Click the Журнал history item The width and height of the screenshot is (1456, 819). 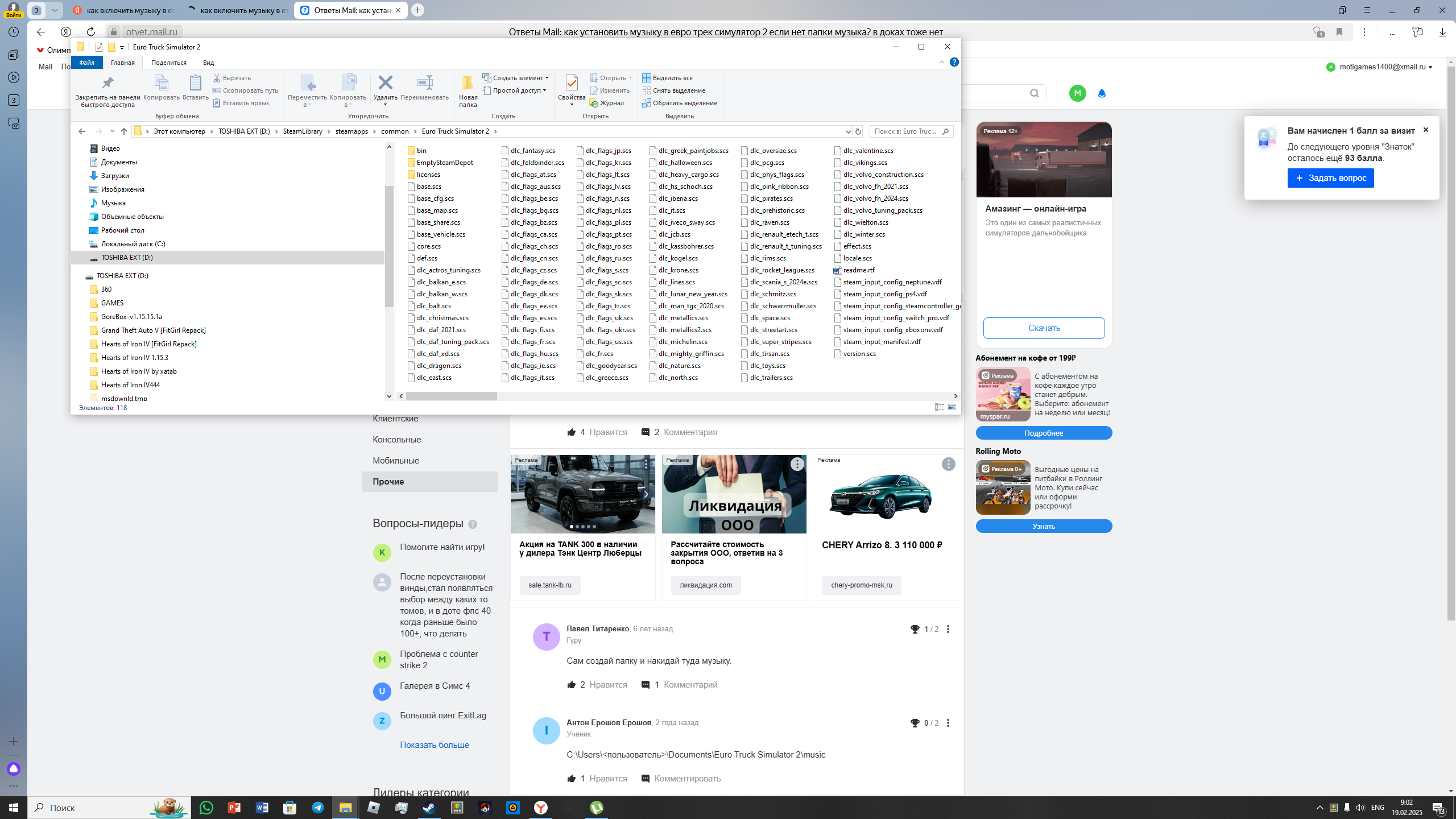point(607,103)
